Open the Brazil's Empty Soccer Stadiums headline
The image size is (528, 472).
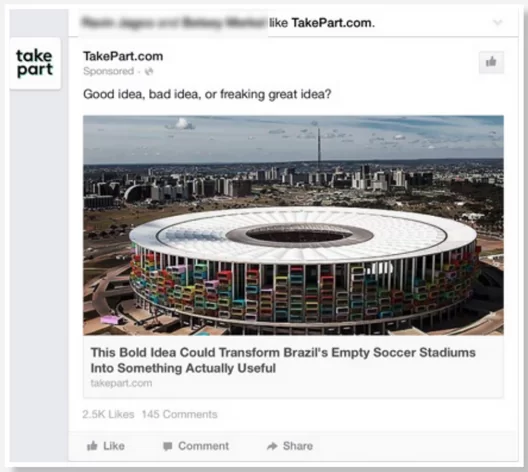point(283,360)
